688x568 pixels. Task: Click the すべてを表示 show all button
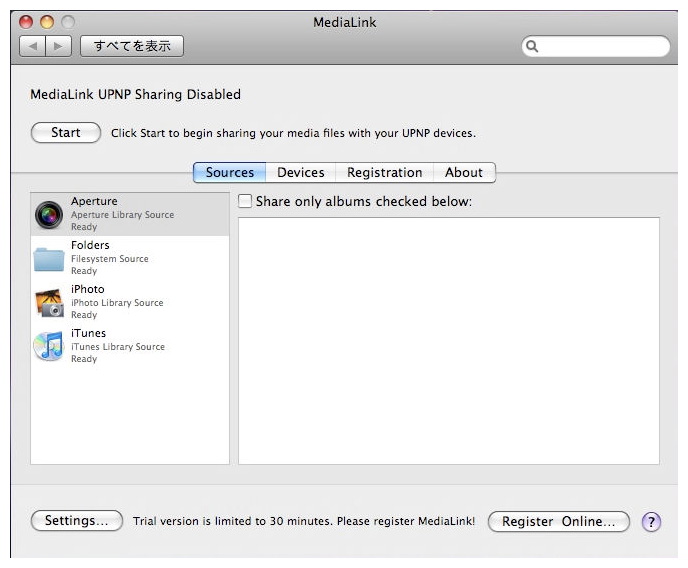132,46
